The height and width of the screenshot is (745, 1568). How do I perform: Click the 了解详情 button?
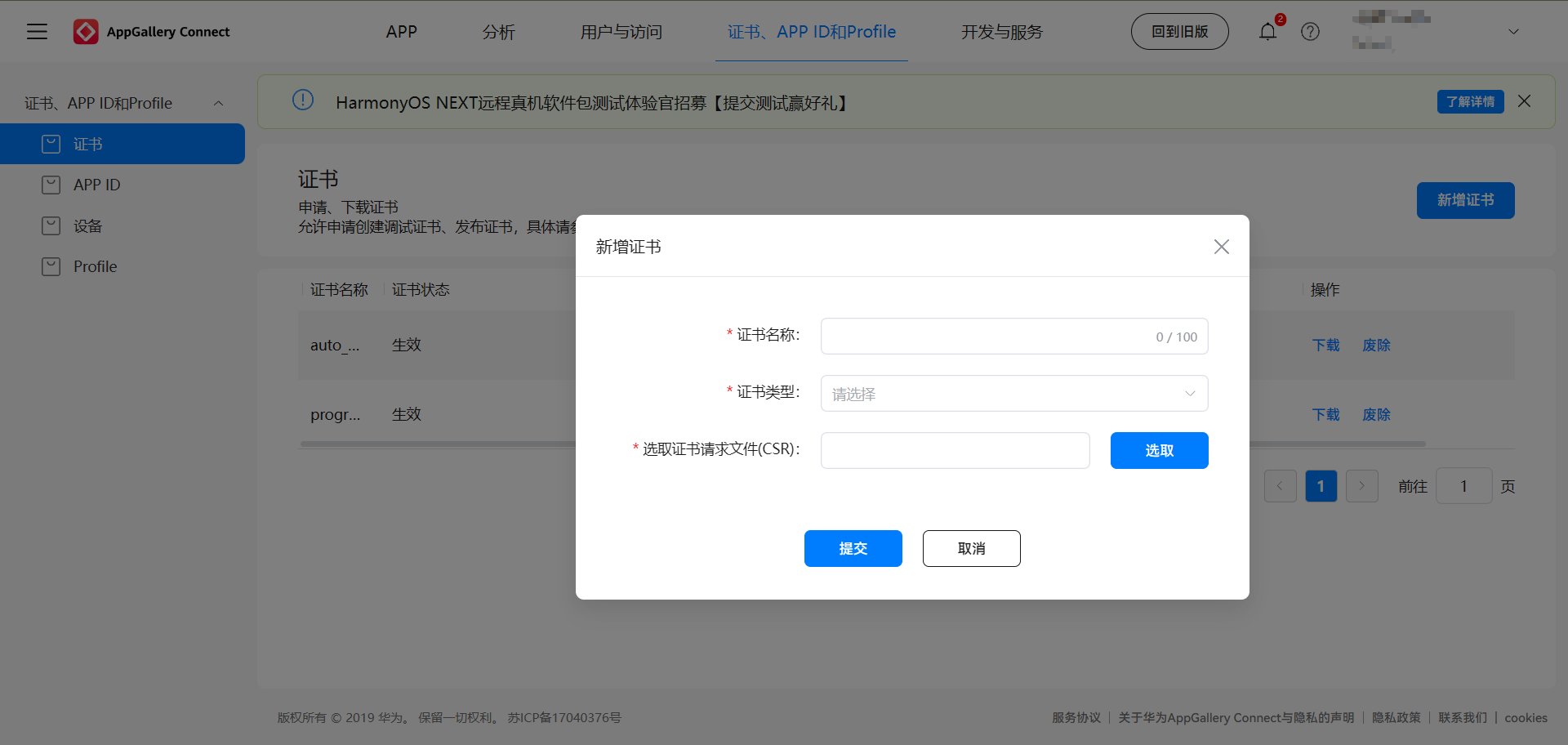tap(1470, 101)
